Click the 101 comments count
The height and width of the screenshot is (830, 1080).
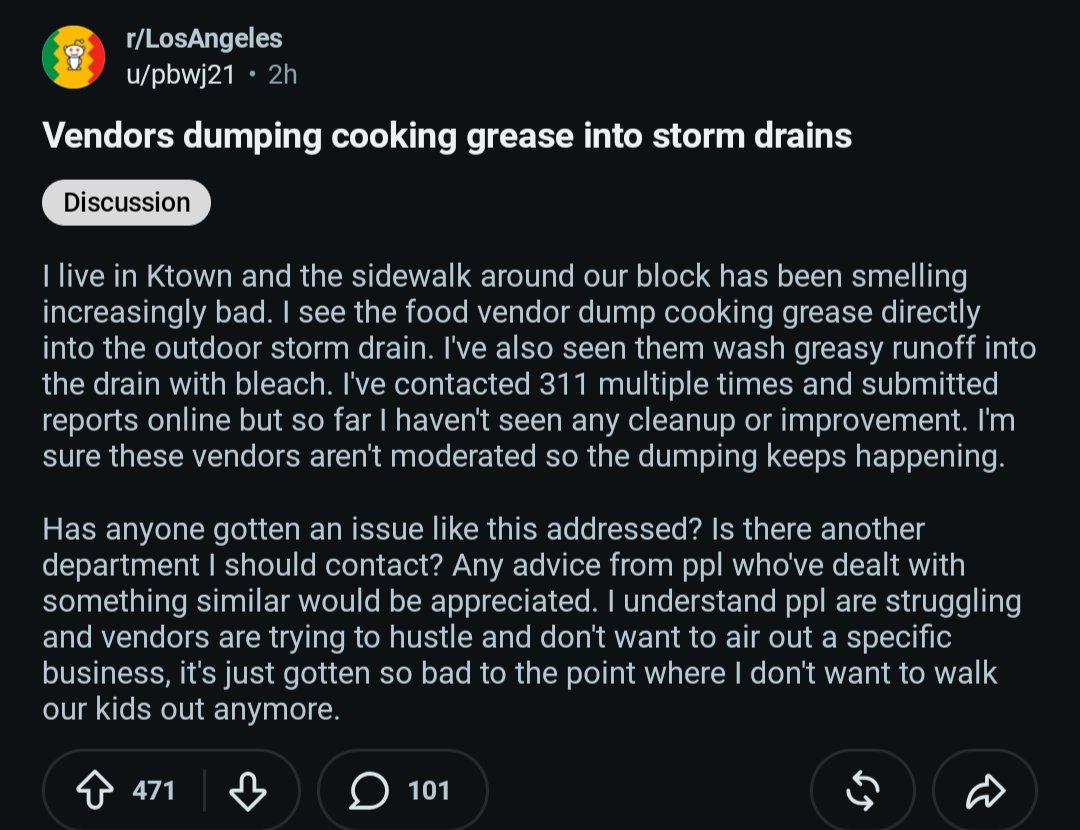coord(428,790)
